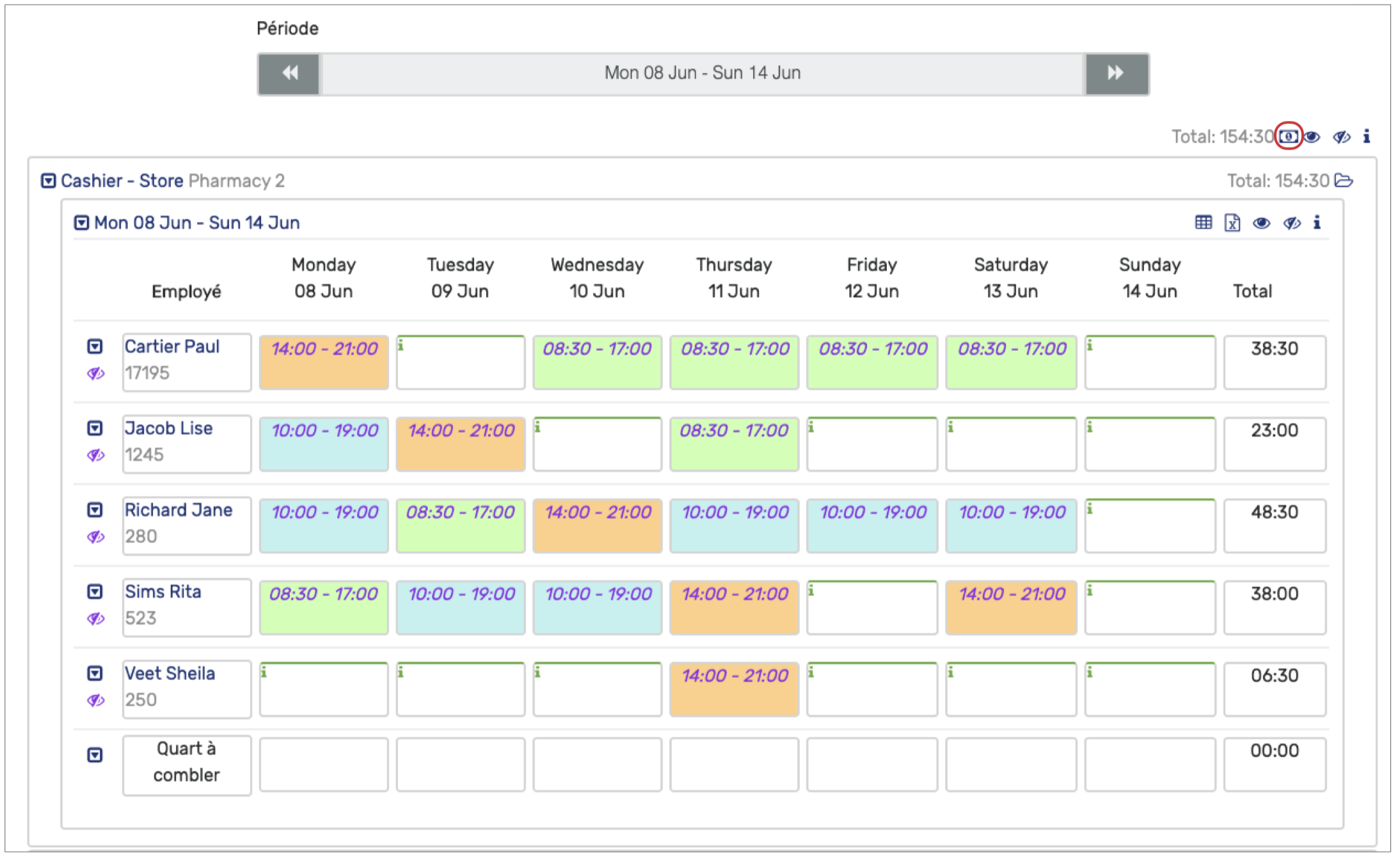
Task: Click the weekly schedule info icon
Action: point(1317,223)
